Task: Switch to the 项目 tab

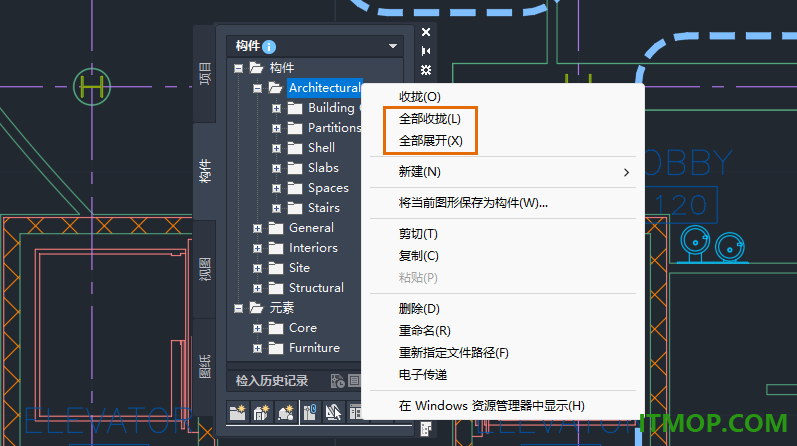Action: (204, 74)
